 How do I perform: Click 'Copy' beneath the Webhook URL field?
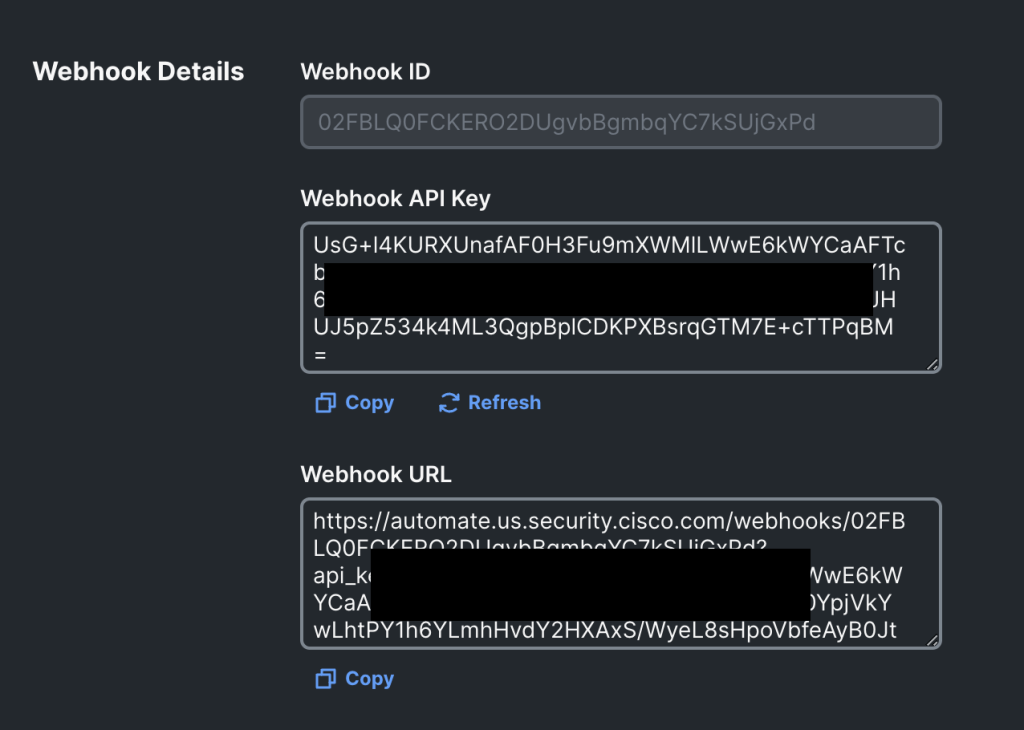[x=369, y=678]
